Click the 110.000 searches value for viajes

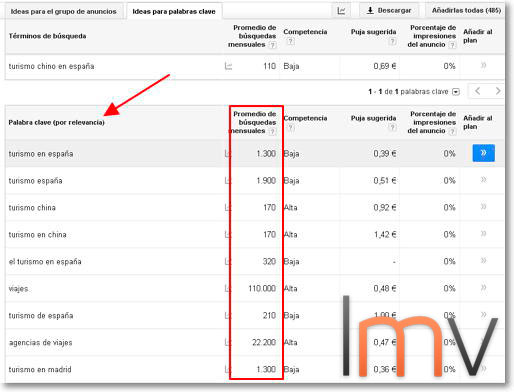[x=262, y=289]
